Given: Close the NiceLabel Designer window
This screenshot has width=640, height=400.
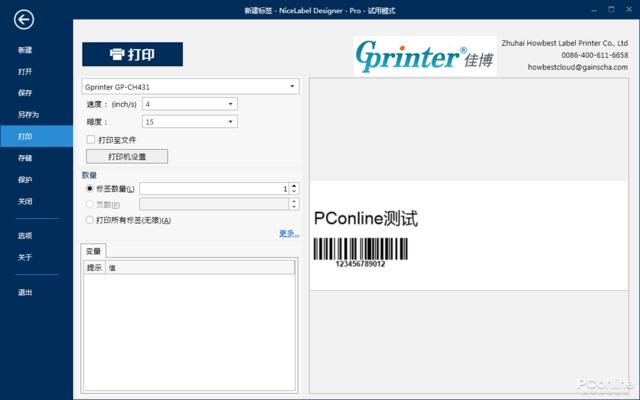Looking at the screenshot, I should click(629, 9).
